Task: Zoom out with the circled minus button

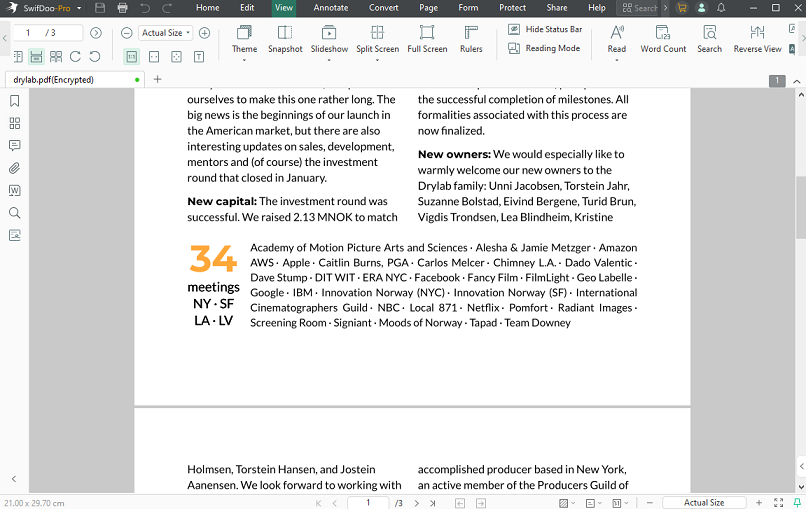Action: click(x=126, y=33)
